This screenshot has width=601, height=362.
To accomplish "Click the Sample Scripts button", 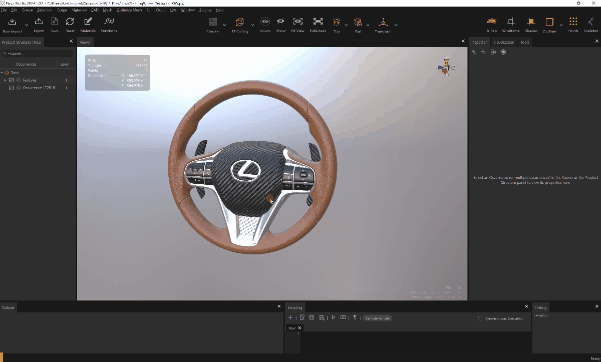I will click(x=377, y=318).
